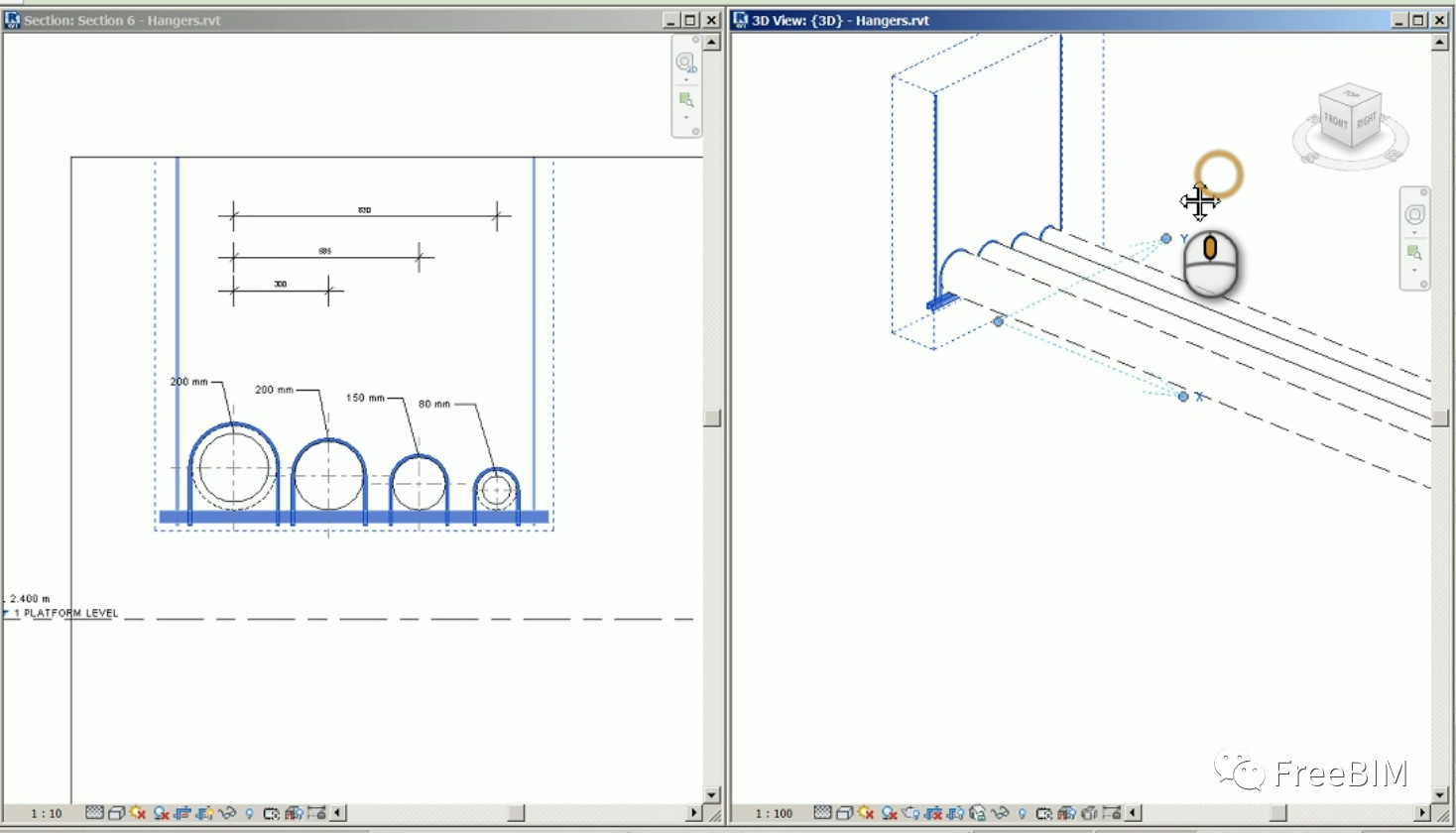Click right scroll arrow of section view
Screen dimensions: 1456x833
coord(694,813)
